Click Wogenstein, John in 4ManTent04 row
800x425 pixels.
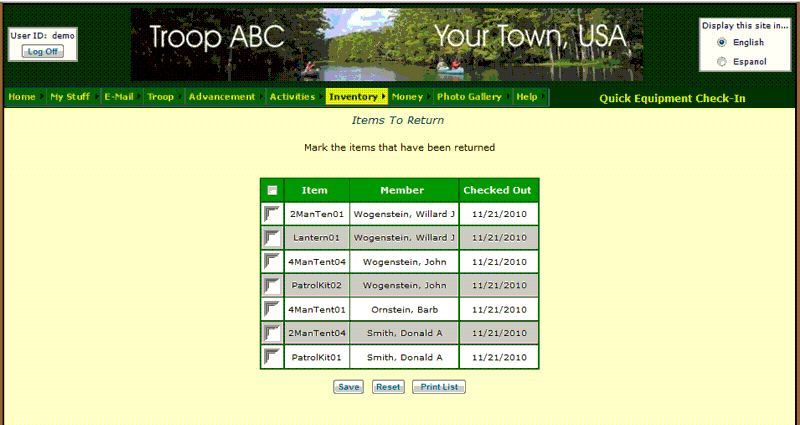tap(404, 262)
